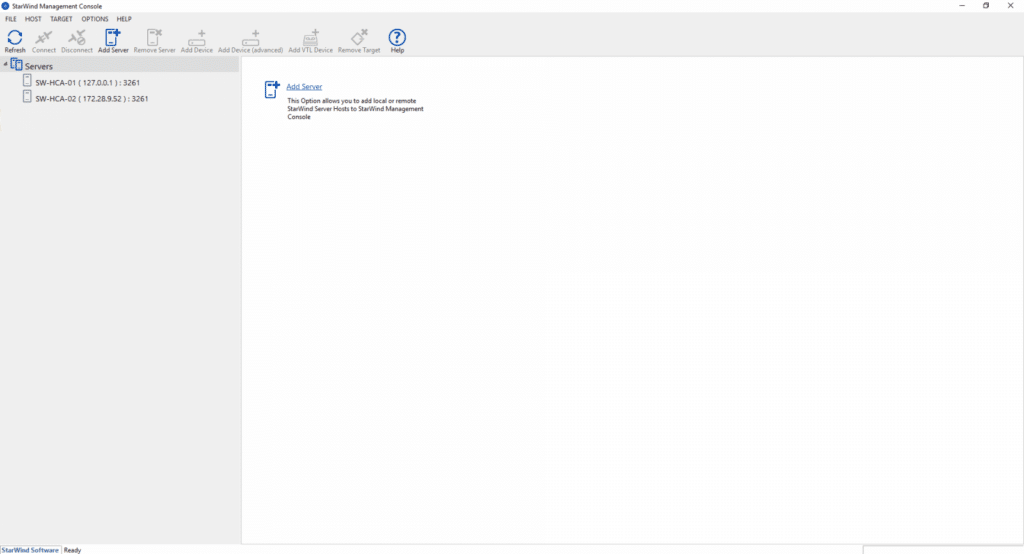Click the StarWind Software status bar label
The height and width of the screenshot is (554, 1024).
(x=30, y=550)
